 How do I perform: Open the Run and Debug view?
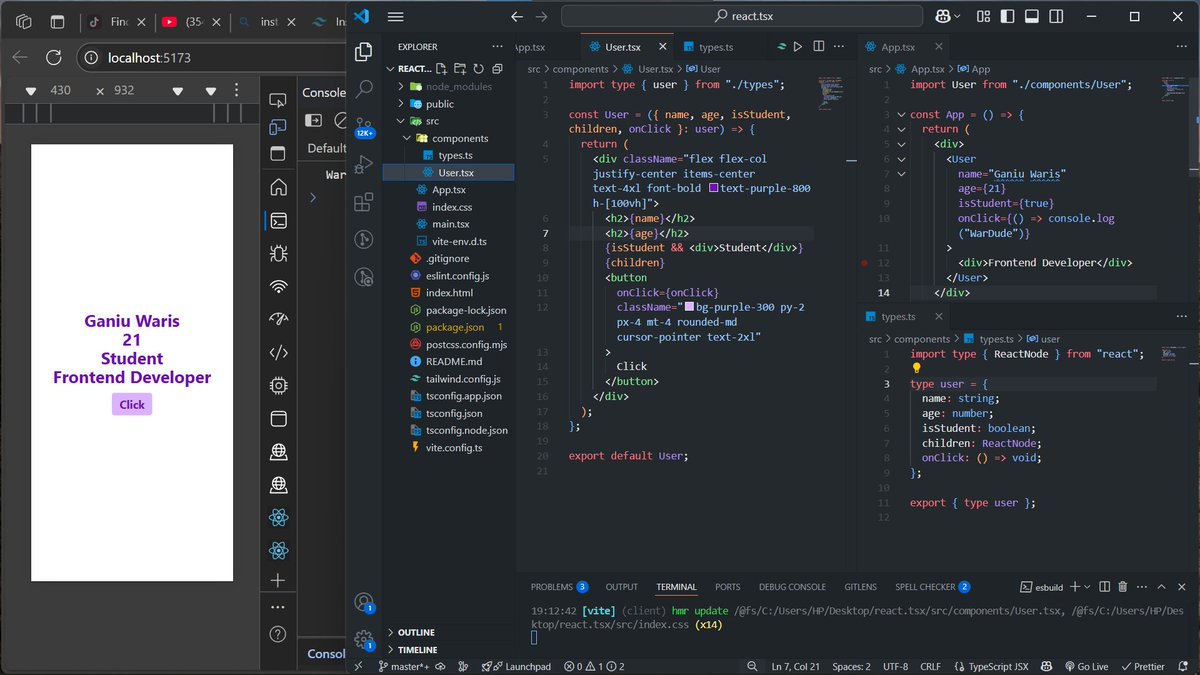point(364,164)
